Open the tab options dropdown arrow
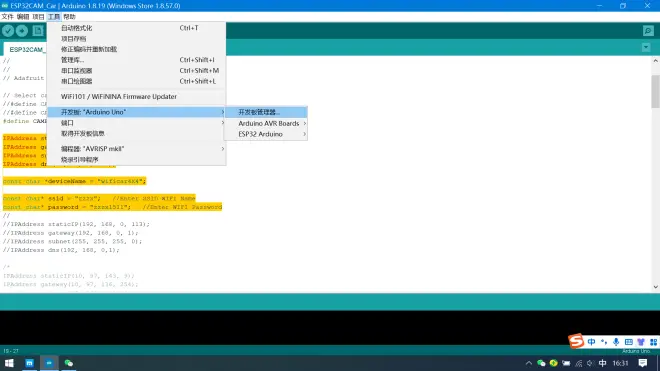 click(x=646, y=48)
